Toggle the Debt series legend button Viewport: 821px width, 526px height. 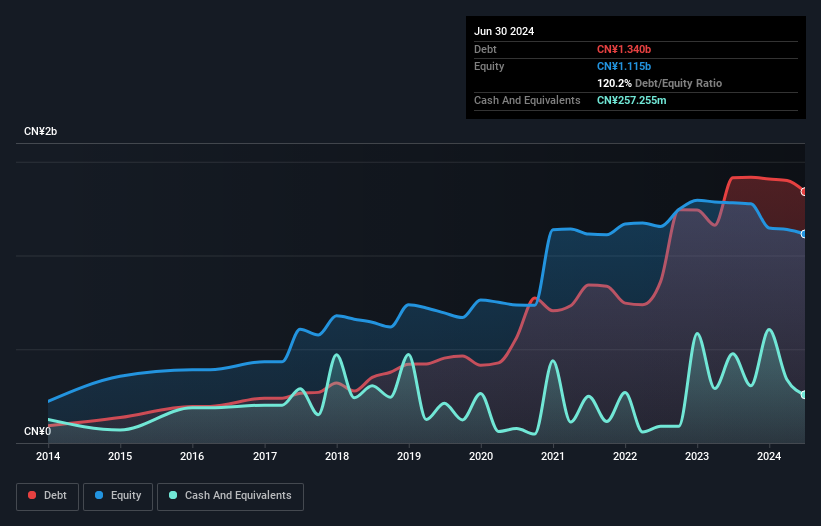pos(46,496)
